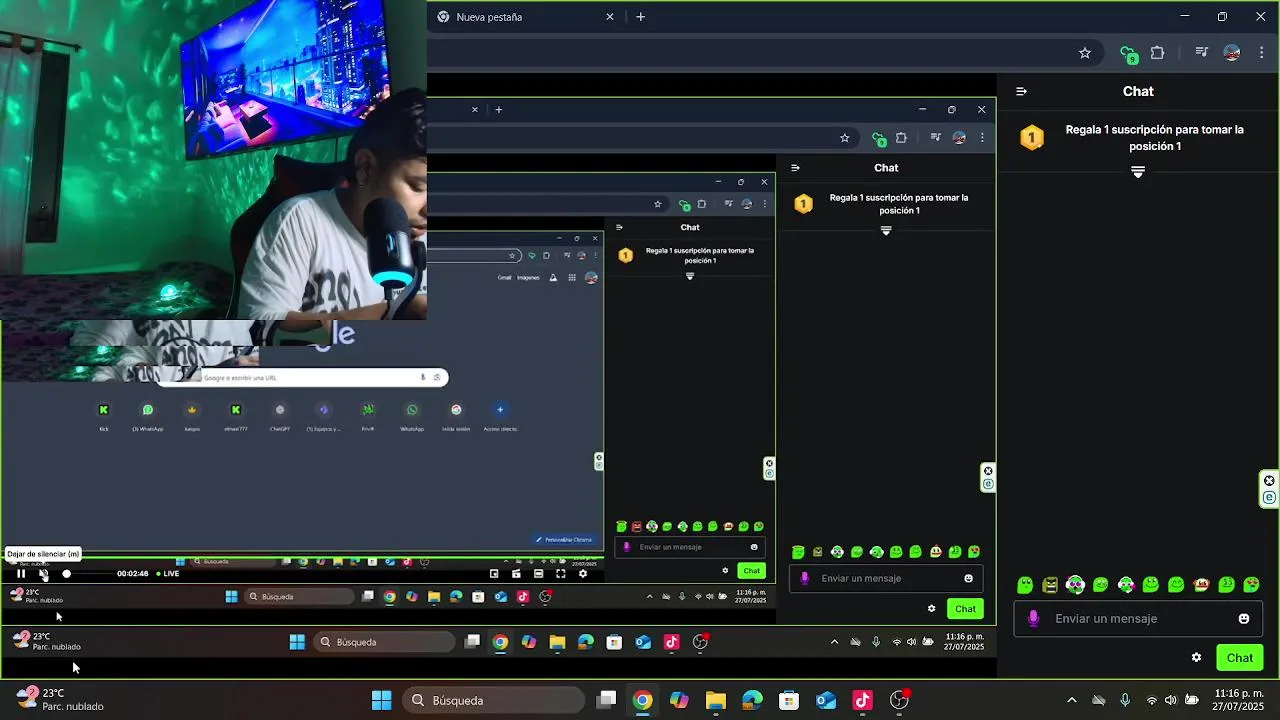Open the emoji picker in outermost chat input
This screenshot has height=720, width=1280.
(x=1244, y=619)
